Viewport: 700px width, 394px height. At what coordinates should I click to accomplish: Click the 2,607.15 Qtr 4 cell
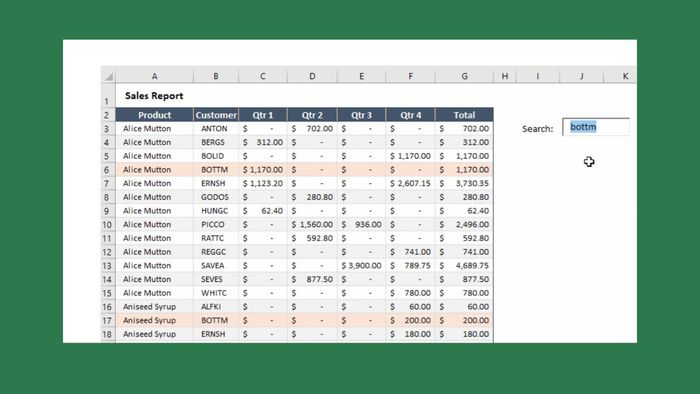[x=410, y=183]
